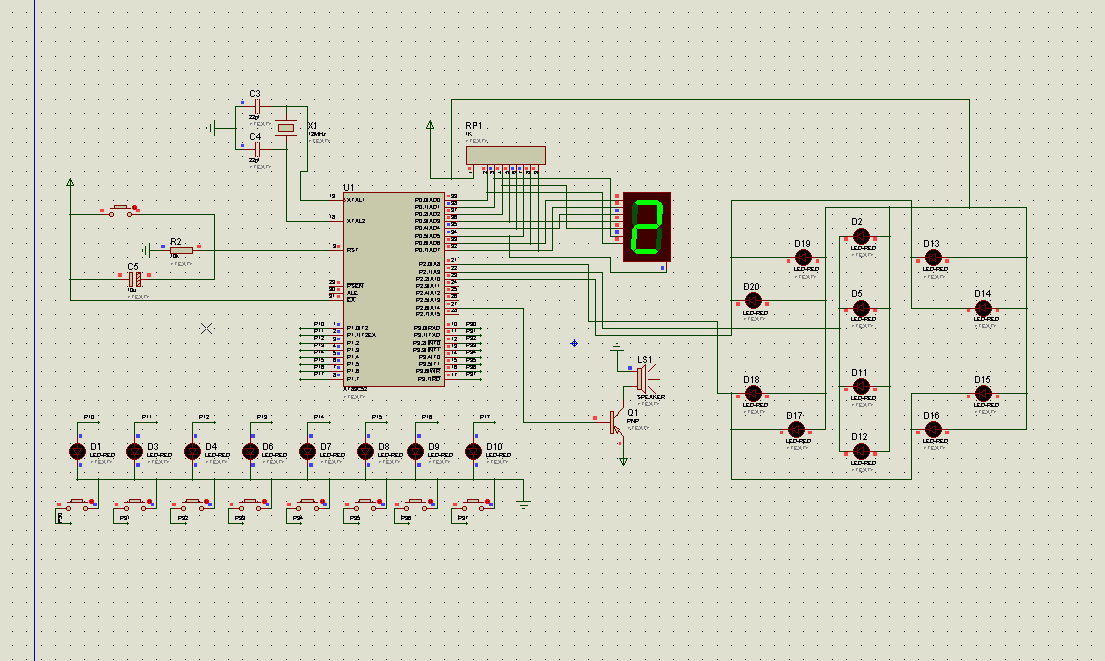Select capacitor C3 symbol
The height and width of the screenshot is (661, 1105).
click(x=257, y=106)
